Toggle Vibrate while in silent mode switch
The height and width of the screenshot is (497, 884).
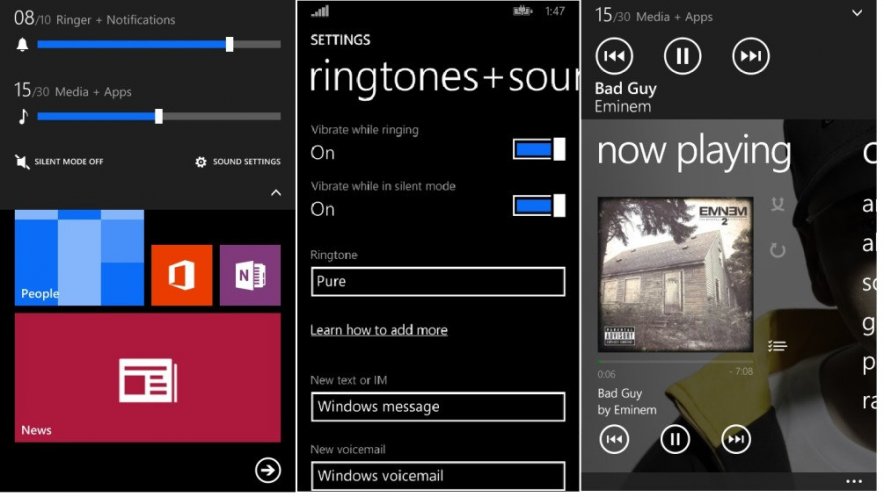pos(539,206)
